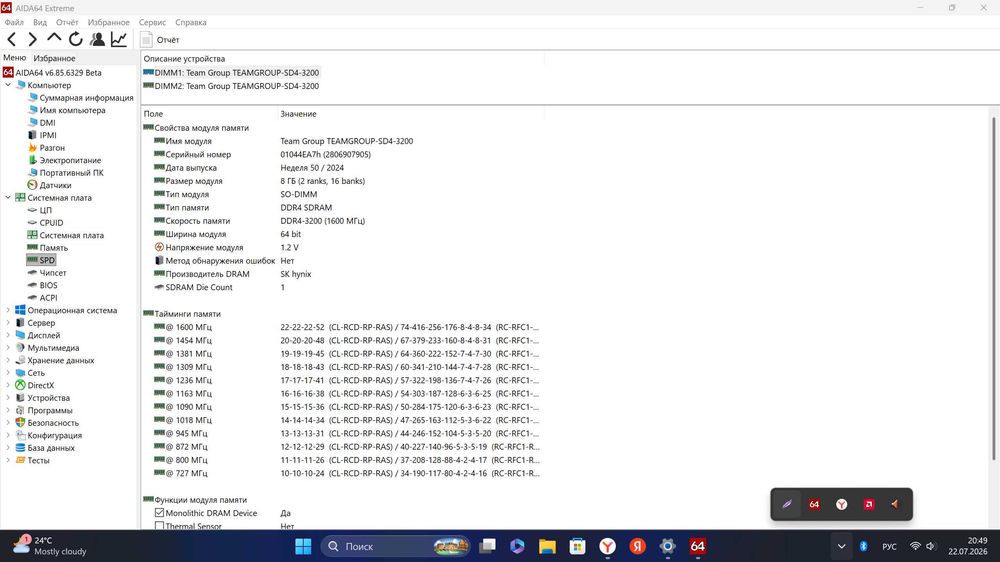
Task: Expand the Хранение данных tree node
Action: click(x=8, y=360)
